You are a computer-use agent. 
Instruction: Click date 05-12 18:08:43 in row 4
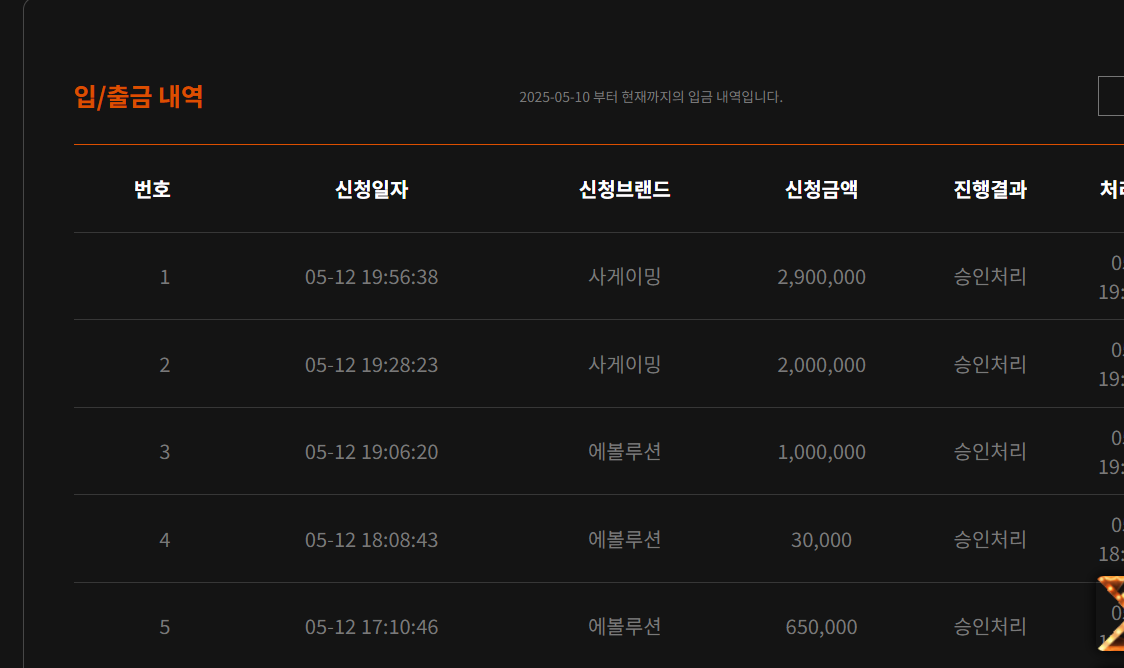click(x=371, y=540)
